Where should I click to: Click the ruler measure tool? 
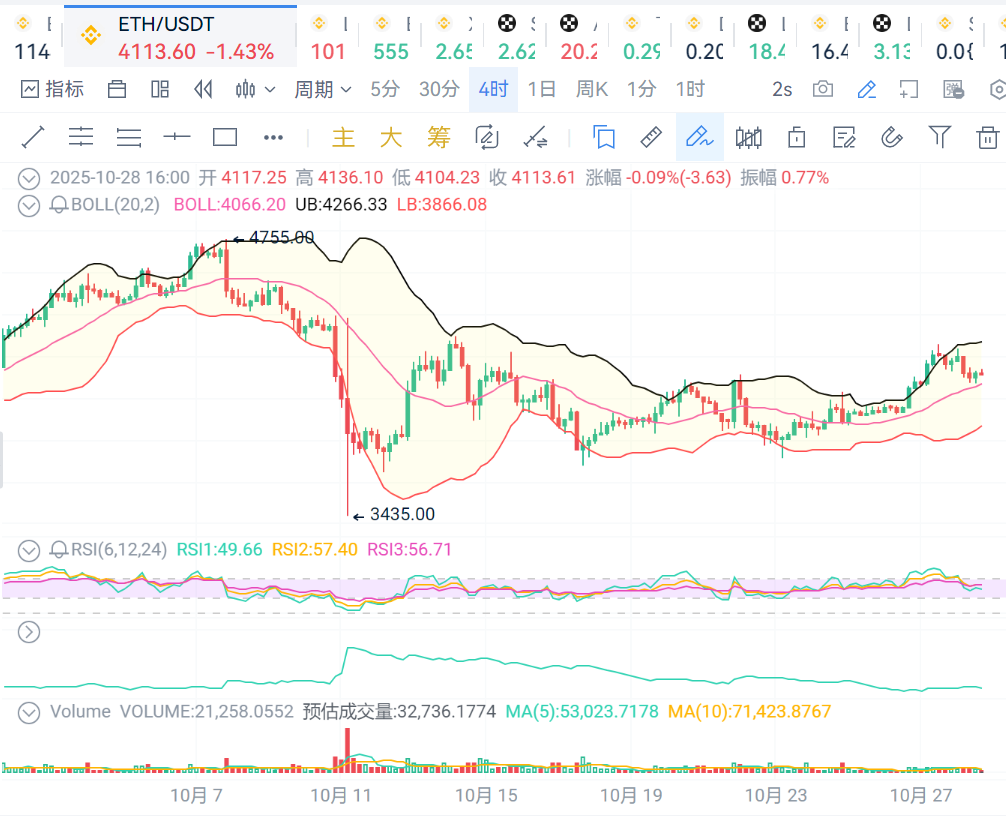click(651, 137)
